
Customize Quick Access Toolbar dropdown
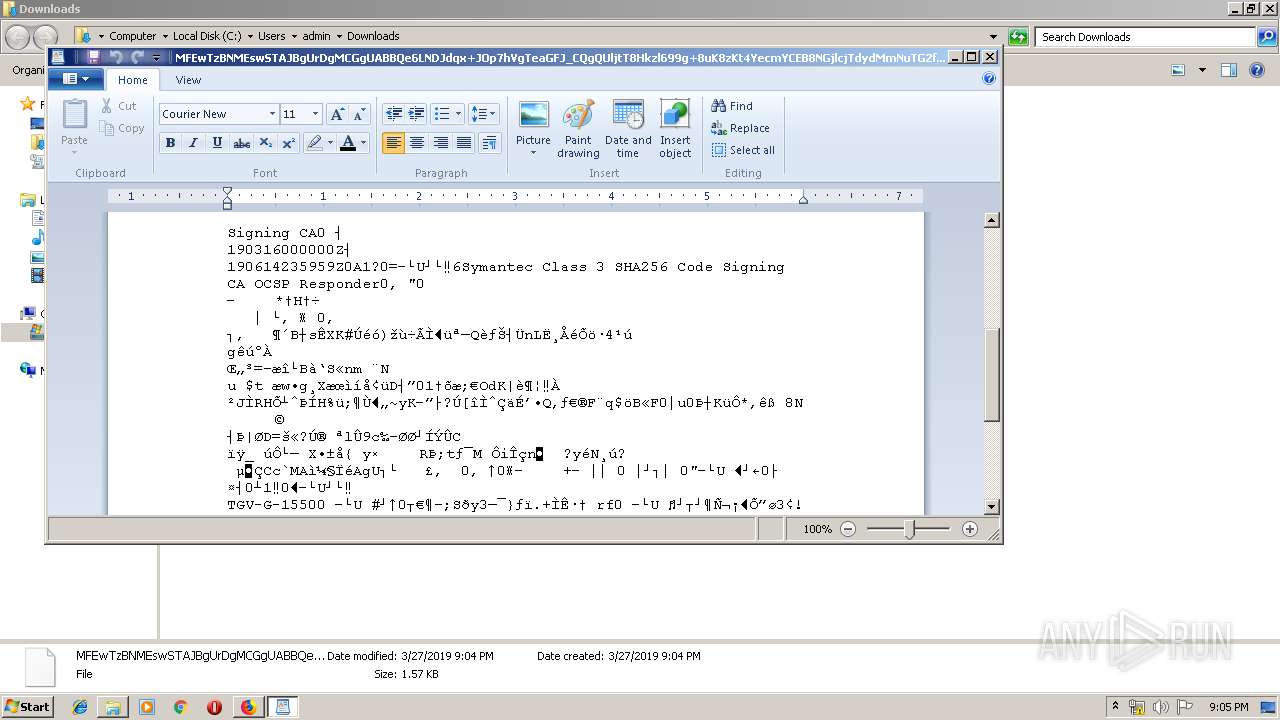click(157, 58)
